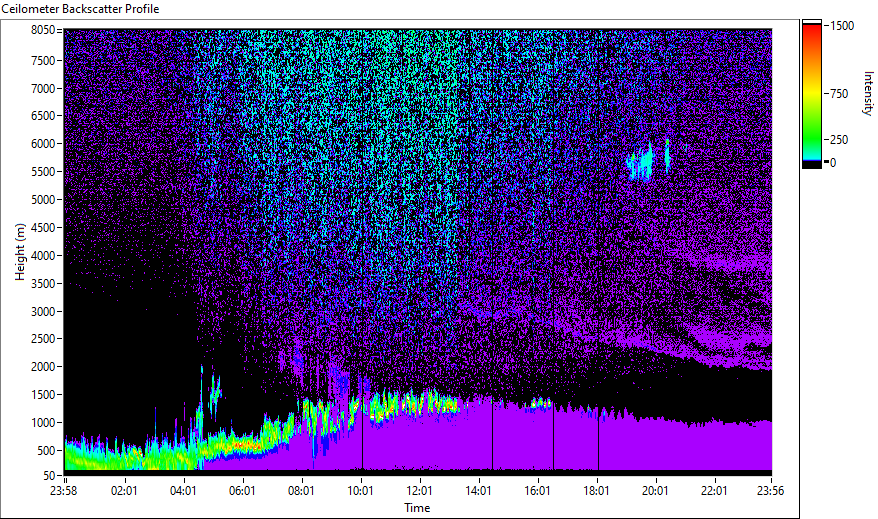Click the 7000 height axis value
Image resolution: width=878 pixels, height=519 pixels.
[x=43, y=88]
